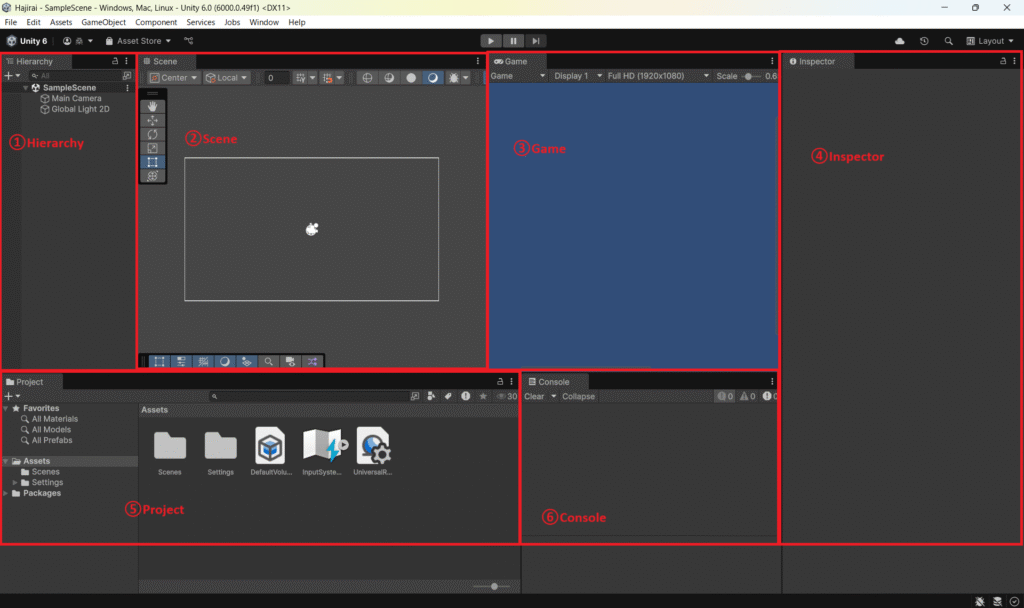Open Unity Cloud icon in top bar
Viewport: 1024px width, 608px height.
coord(899,40)
